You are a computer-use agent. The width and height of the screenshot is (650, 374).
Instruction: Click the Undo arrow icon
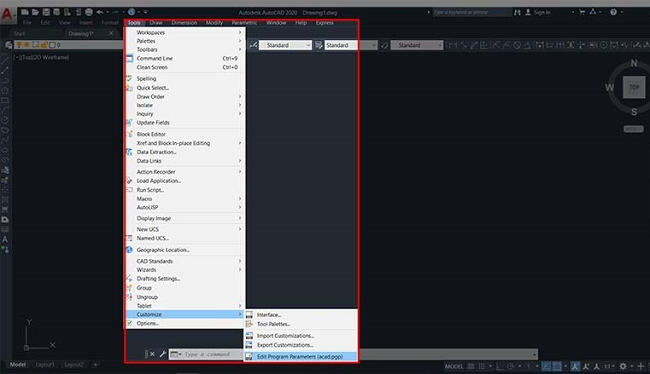tap(100, 12)
